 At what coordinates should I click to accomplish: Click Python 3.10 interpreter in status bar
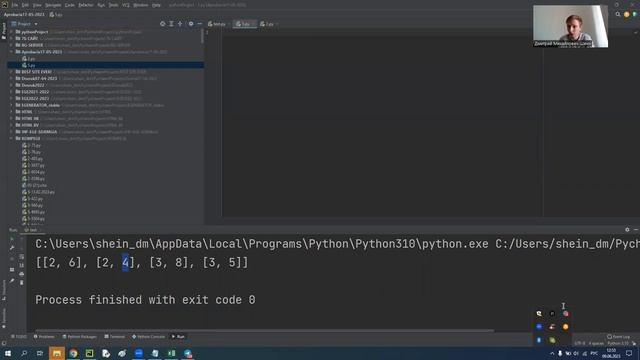(618, 344)
